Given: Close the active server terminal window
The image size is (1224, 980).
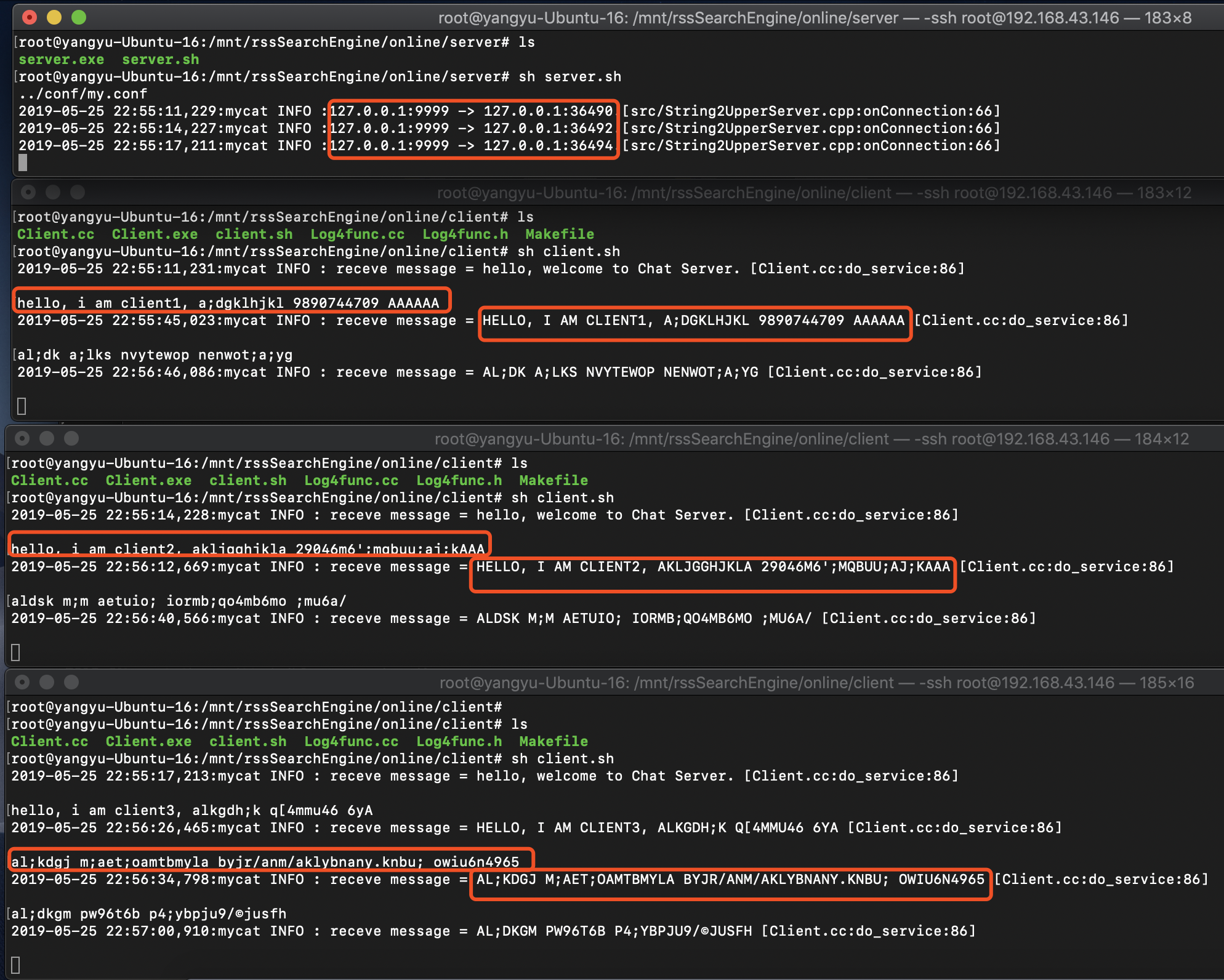Looking at the screenshot, I should coord(30,17).
